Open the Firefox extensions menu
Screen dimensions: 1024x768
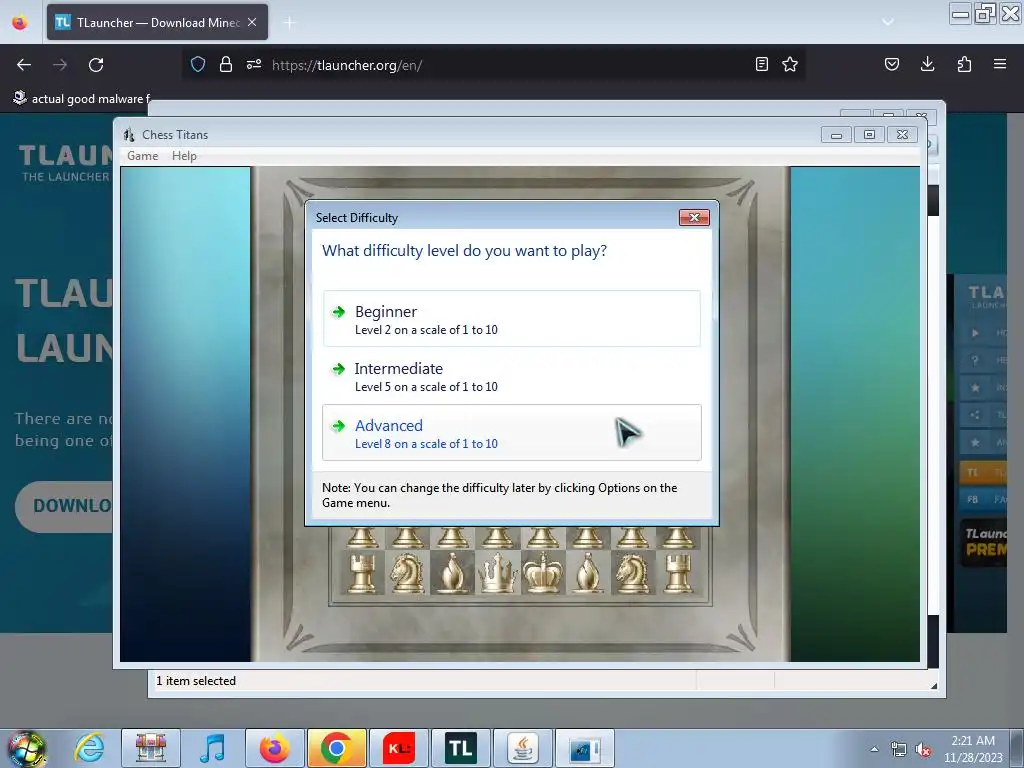tap(964, 64)
